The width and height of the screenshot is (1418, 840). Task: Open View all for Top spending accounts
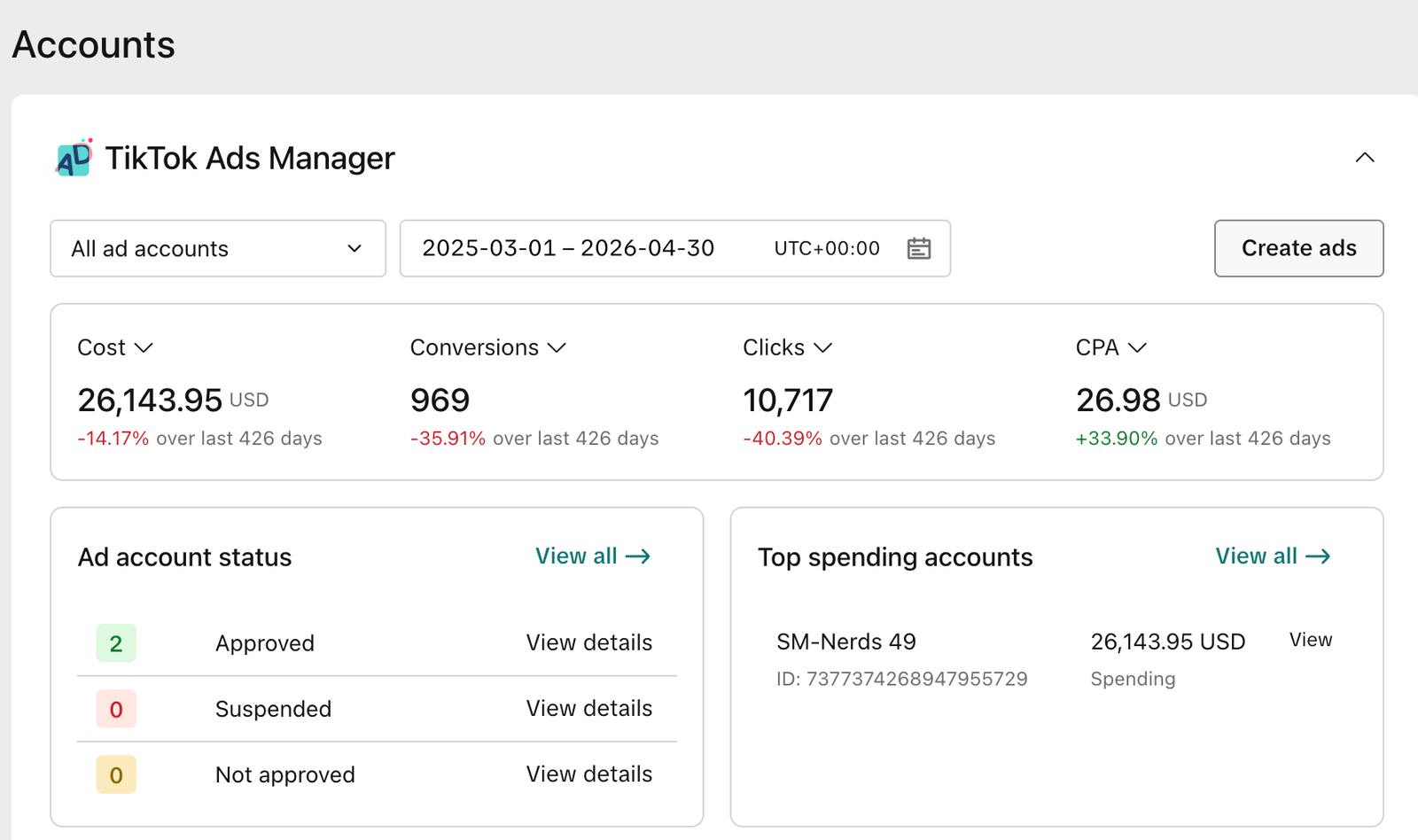coord(1273,556)
